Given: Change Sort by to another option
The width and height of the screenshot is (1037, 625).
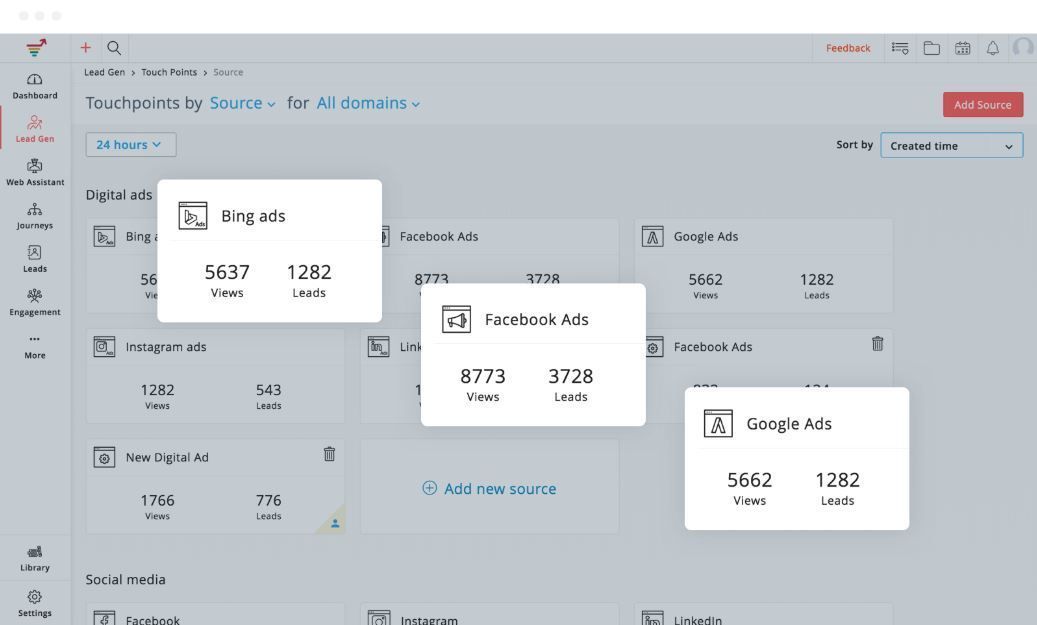Looking at the screenshot, I should point(951,145).
